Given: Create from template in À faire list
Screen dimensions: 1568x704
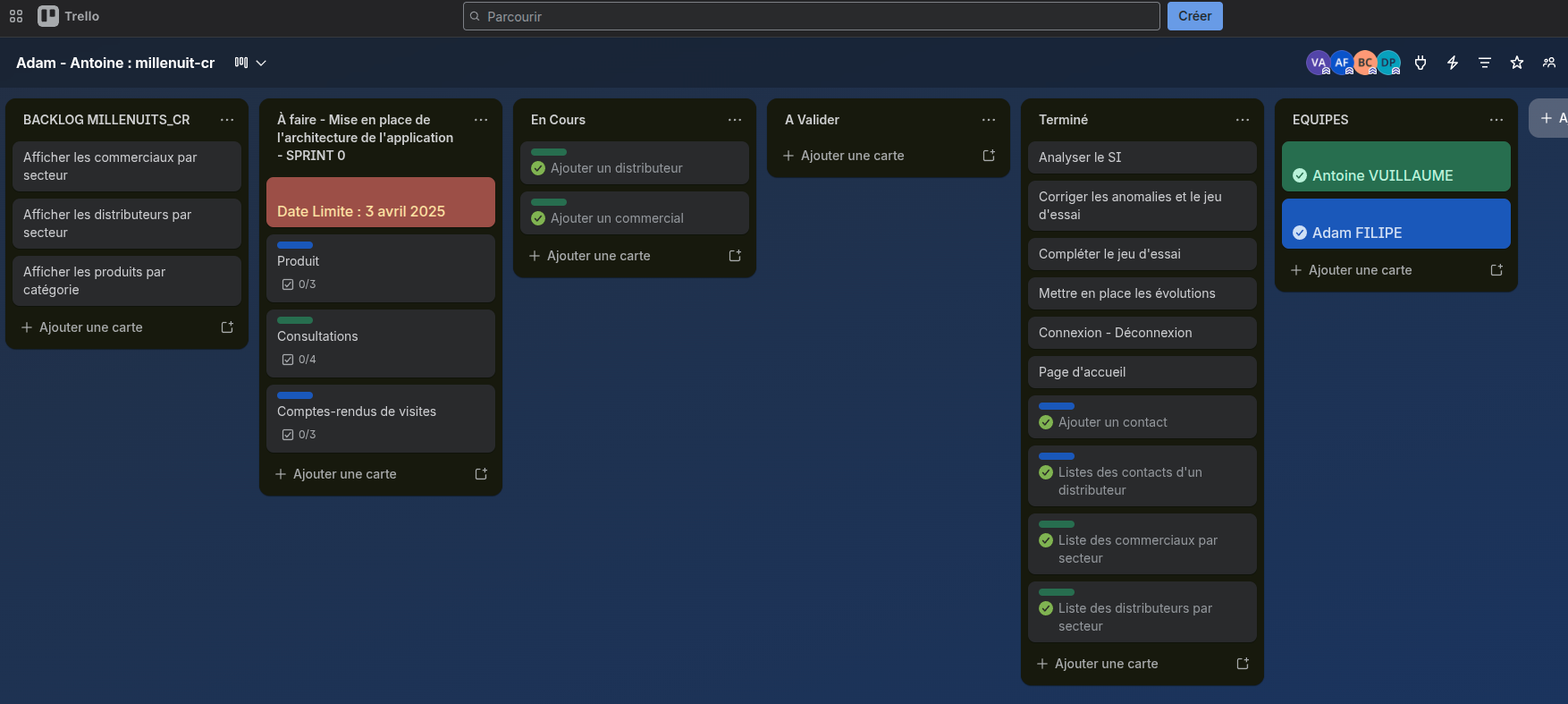Looking at the screenshot, I should [x=481, y=474].
